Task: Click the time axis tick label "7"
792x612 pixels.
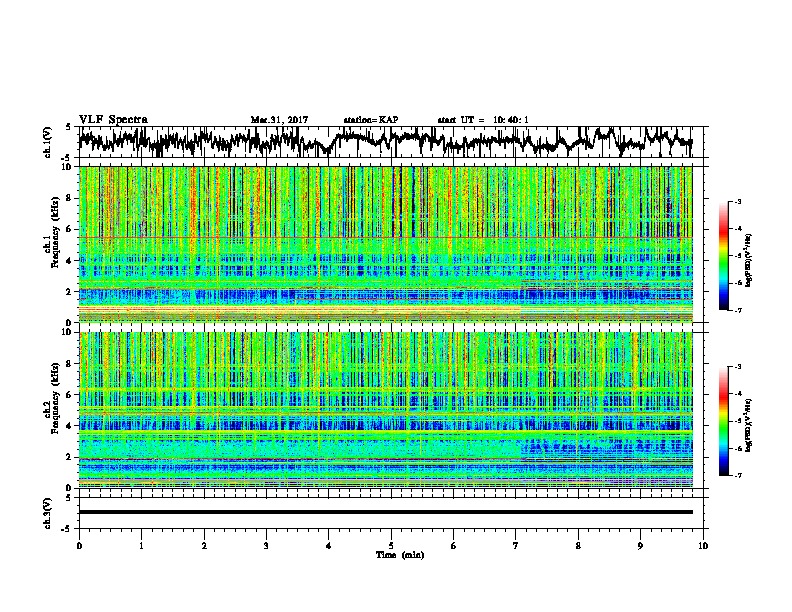Action: point(516,546)
